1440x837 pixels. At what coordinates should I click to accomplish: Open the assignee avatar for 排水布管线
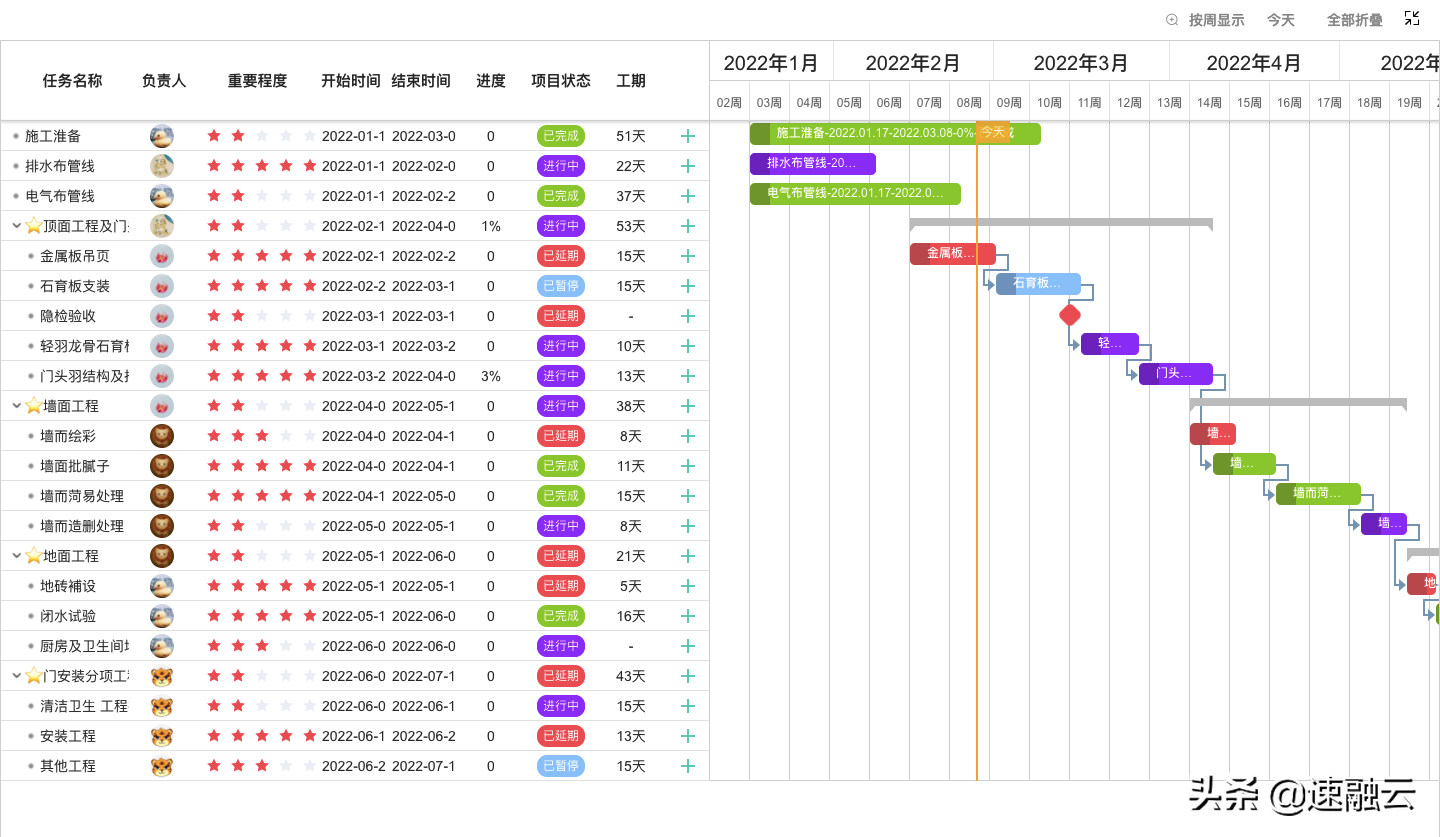(x=162, y=166)
